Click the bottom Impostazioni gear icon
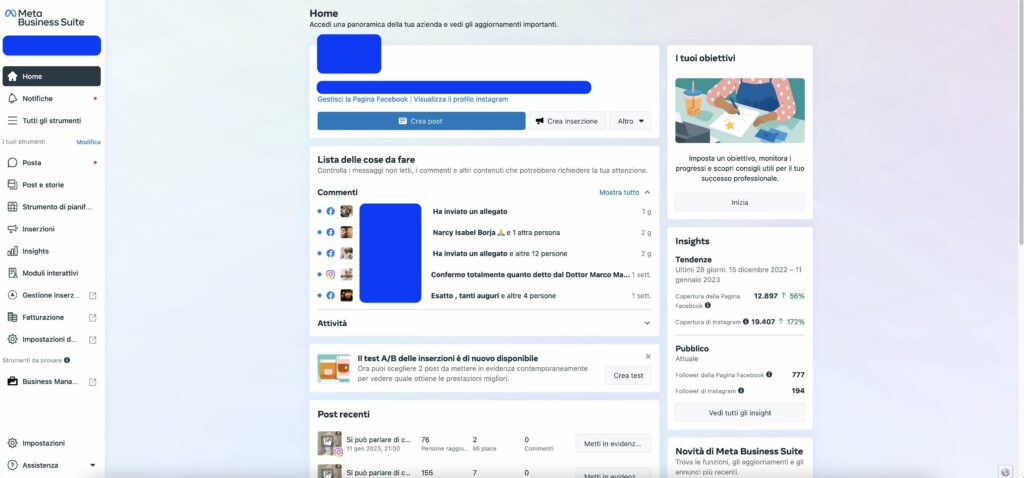The image size is (1024, 478). pyautogui.click(x=12, y=443)
